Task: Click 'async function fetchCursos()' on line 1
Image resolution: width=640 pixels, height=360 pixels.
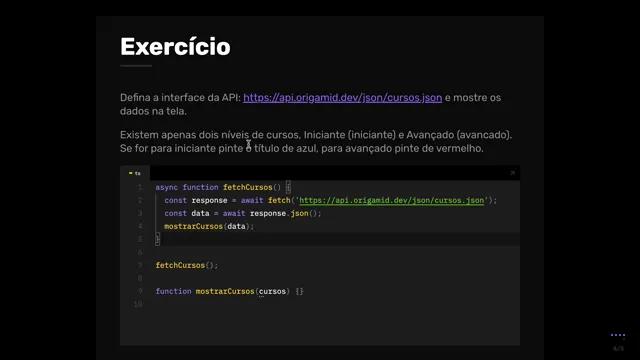Action: (x=218, y=187)
